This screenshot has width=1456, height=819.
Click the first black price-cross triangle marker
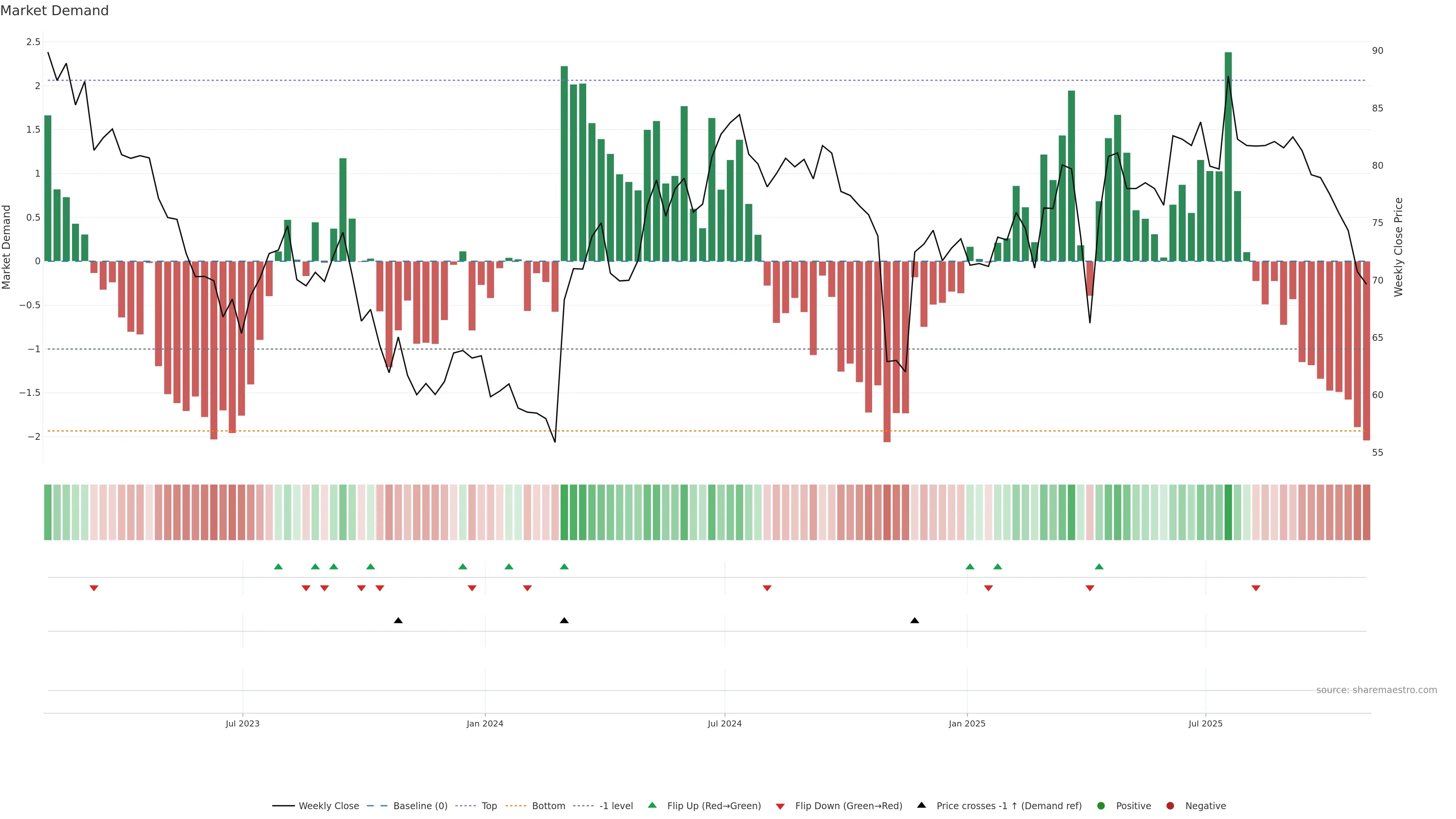[398, 621]
